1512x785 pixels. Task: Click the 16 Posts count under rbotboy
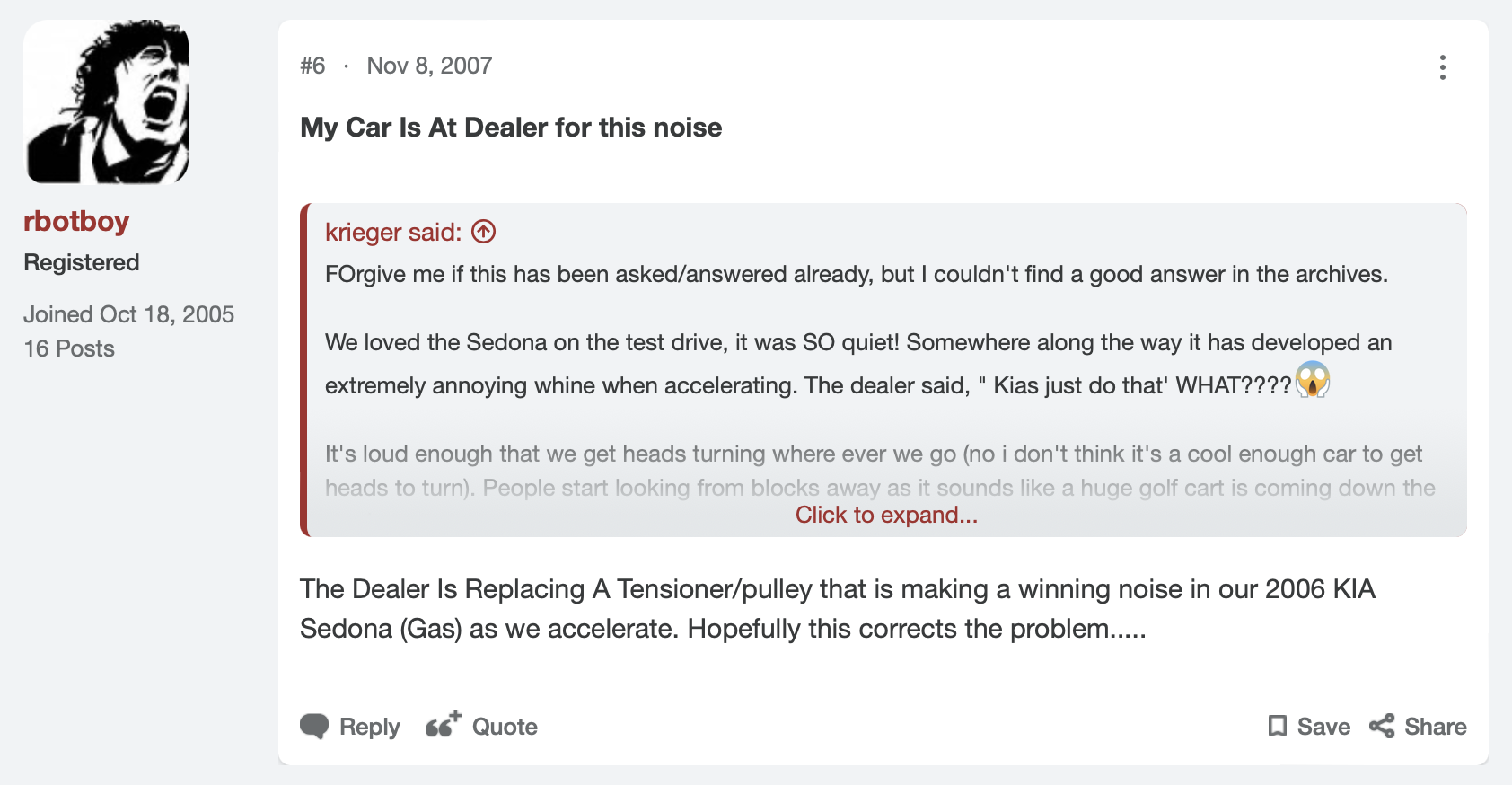69,348
